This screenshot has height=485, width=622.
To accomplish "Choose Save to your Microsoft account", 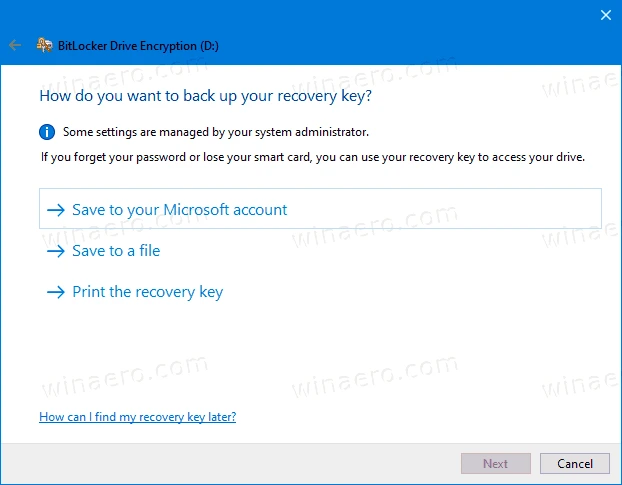I will 179,210.
